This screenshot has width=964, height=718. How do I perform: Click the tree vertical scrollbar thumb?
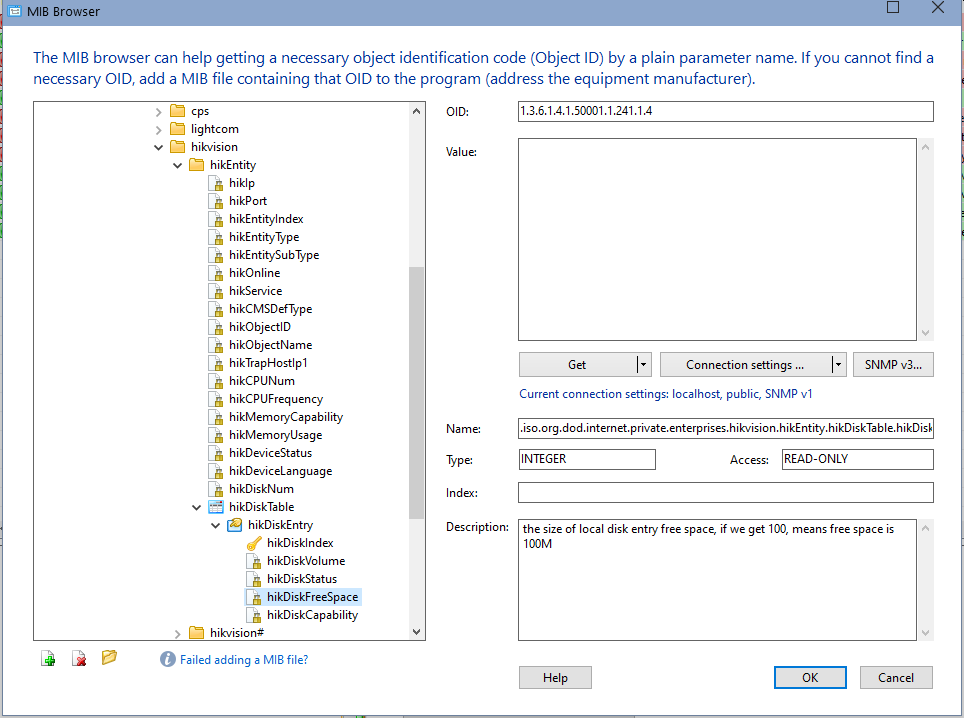coord(416,392)
